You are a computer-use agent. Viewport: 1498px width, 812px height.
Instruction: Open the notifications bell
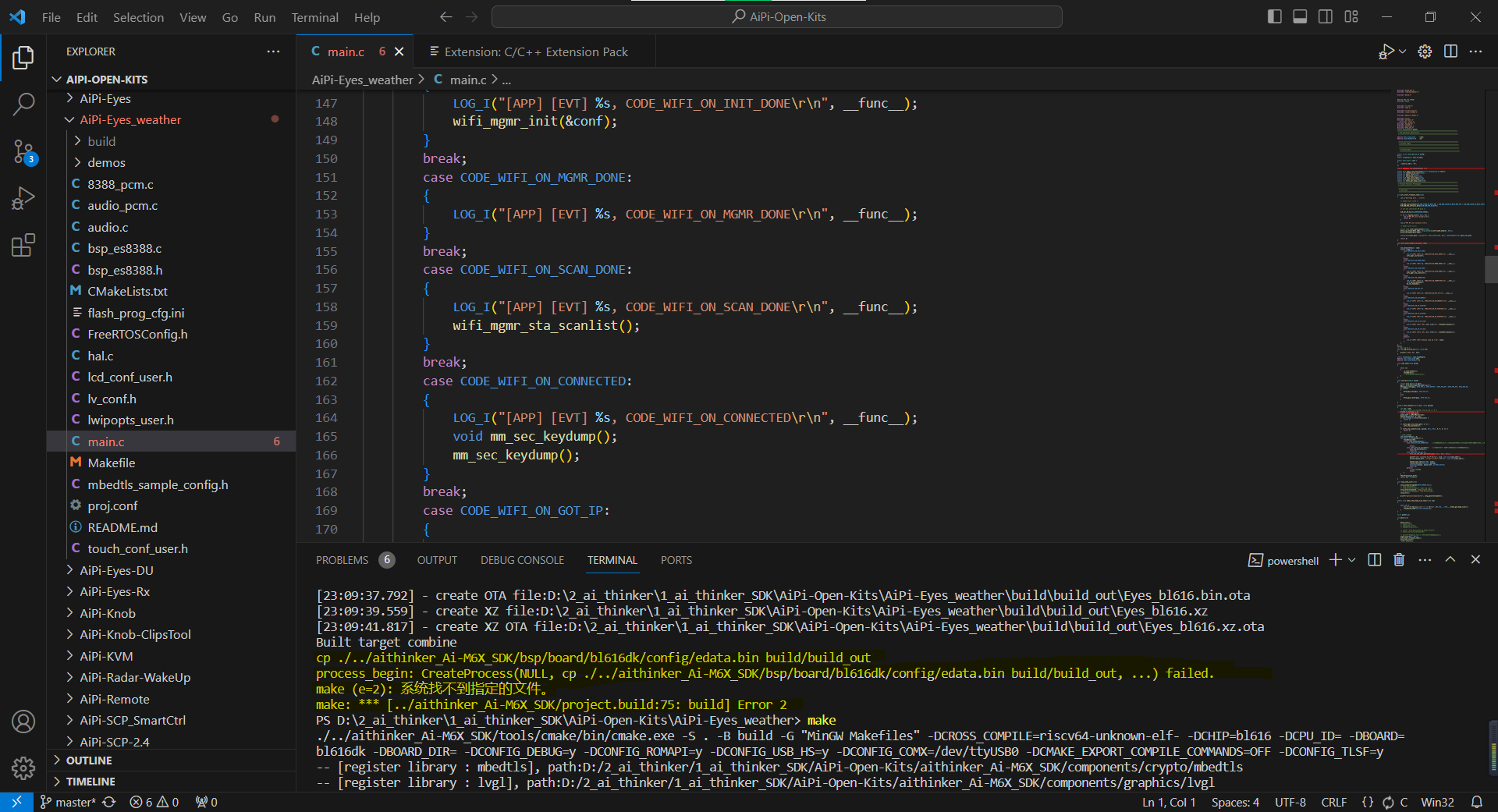(1477, 802)
